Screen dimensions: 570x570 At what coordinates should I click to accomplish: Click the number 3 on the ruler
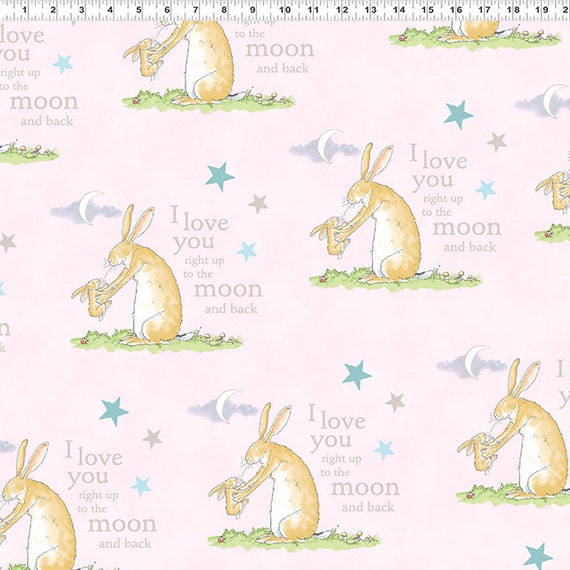[81, 9]
